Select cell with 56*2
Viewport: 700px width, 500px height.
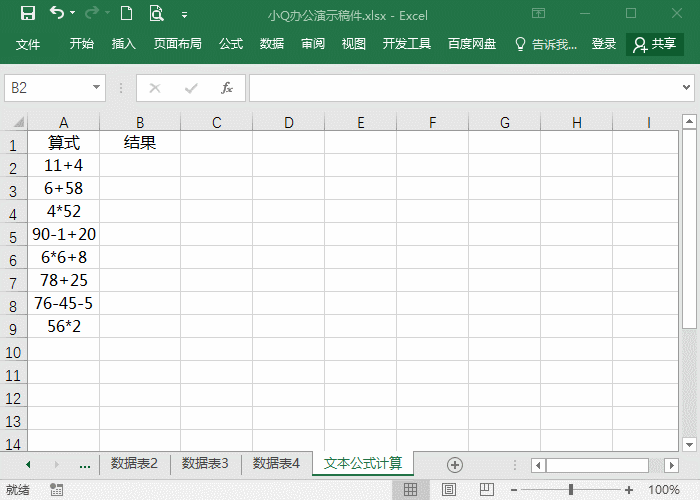tap(63, 326)
